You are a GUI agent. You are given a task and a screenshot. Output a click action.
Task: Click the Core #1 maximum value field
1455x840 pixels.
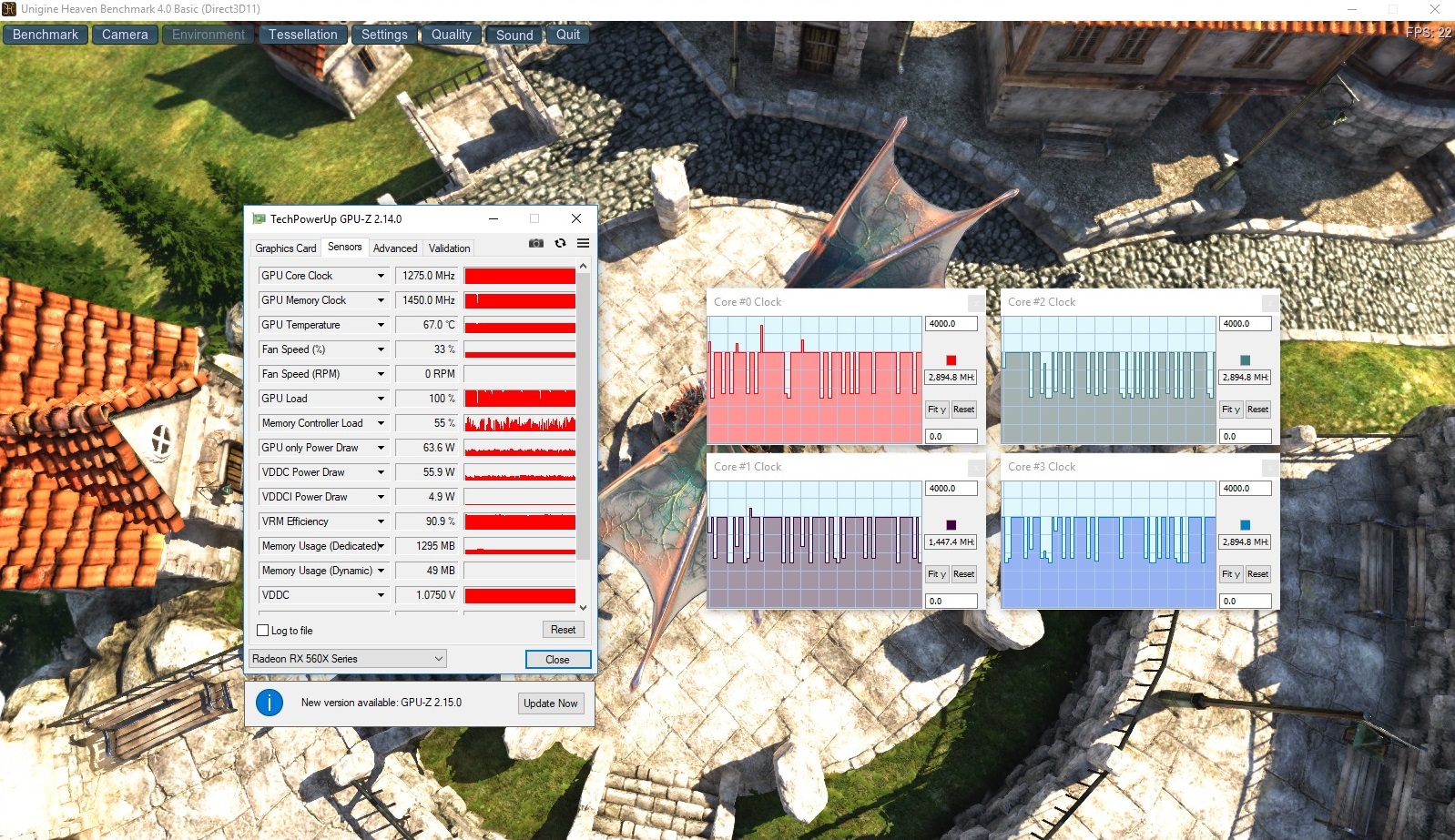951,489
